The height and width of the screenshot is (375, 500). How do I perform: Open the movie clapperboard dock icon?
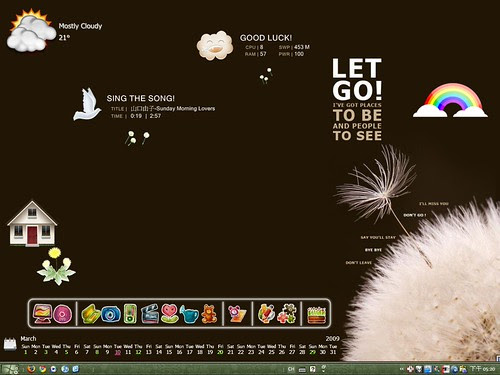tap(149, 314)
